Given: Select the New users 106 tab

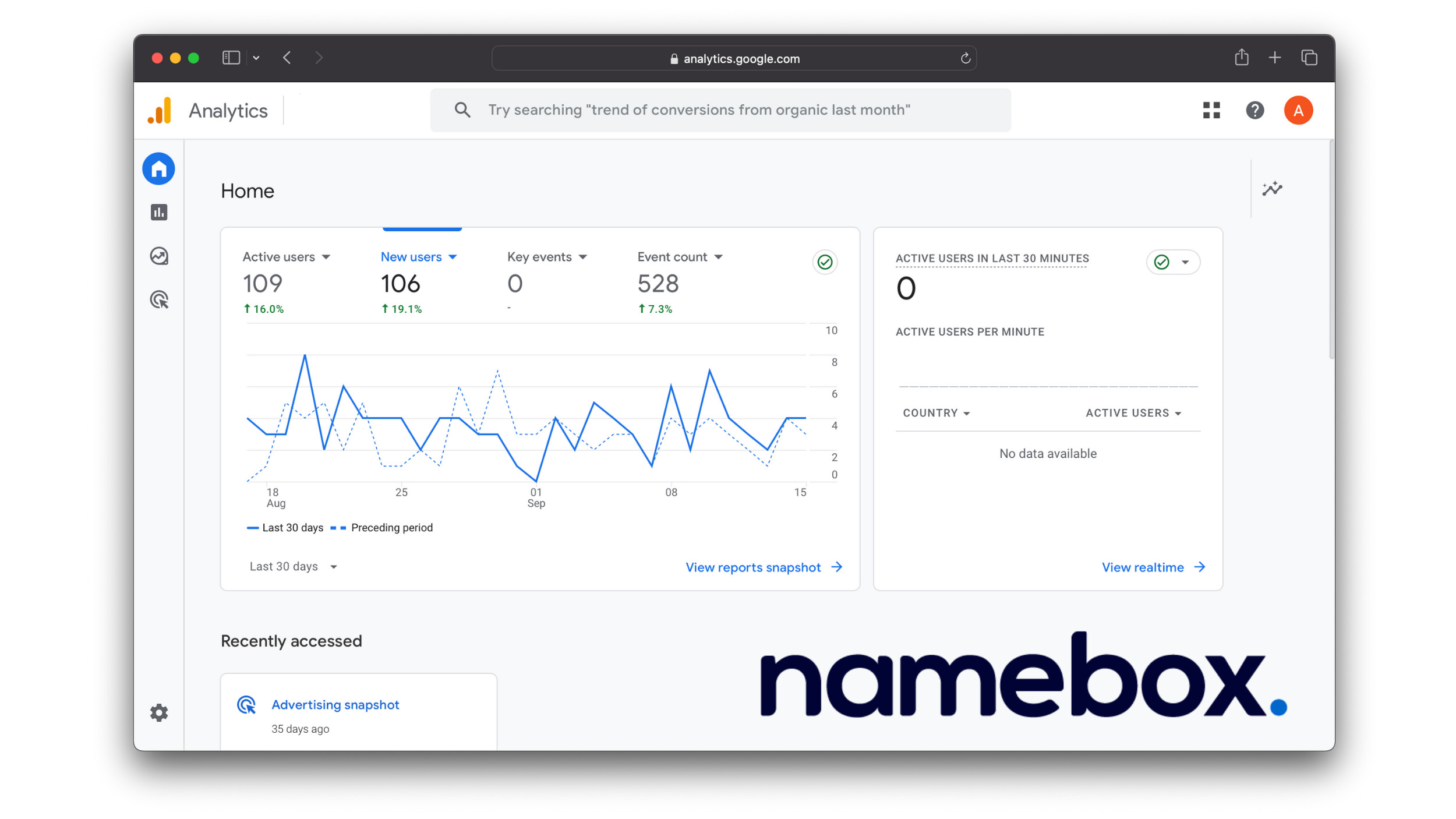Looking at the screenshot, I should (x=419, y=283).
